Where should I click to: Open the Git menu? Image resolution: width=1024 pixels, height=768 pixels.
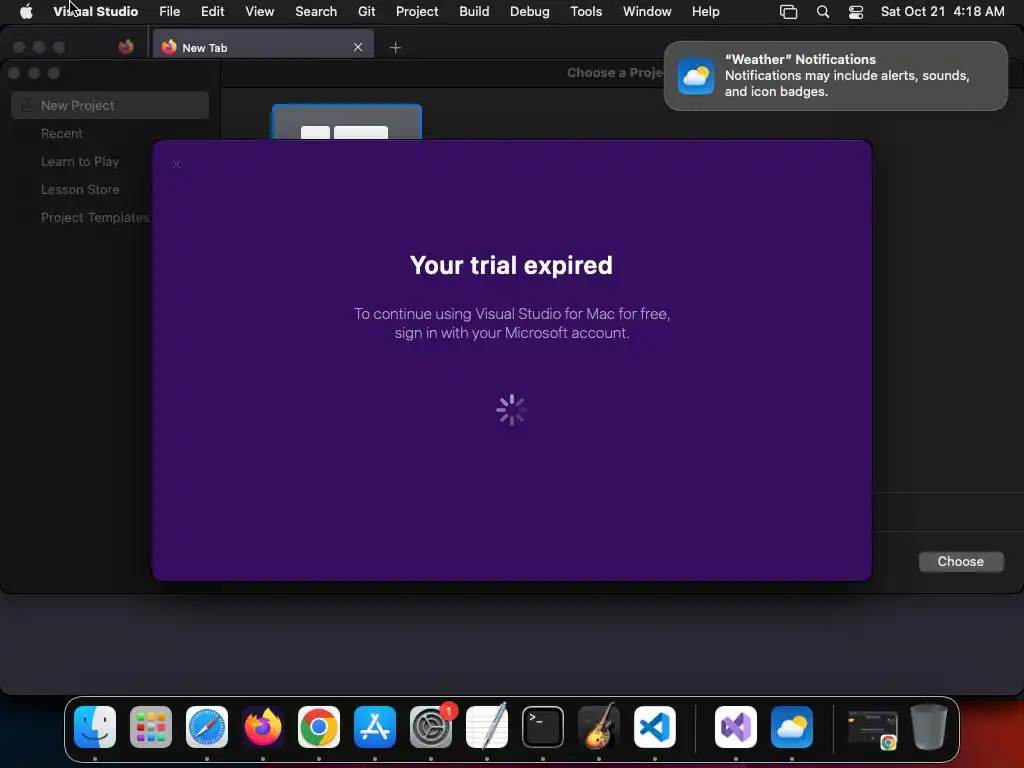pyautogui.click(x=366, y=11)
